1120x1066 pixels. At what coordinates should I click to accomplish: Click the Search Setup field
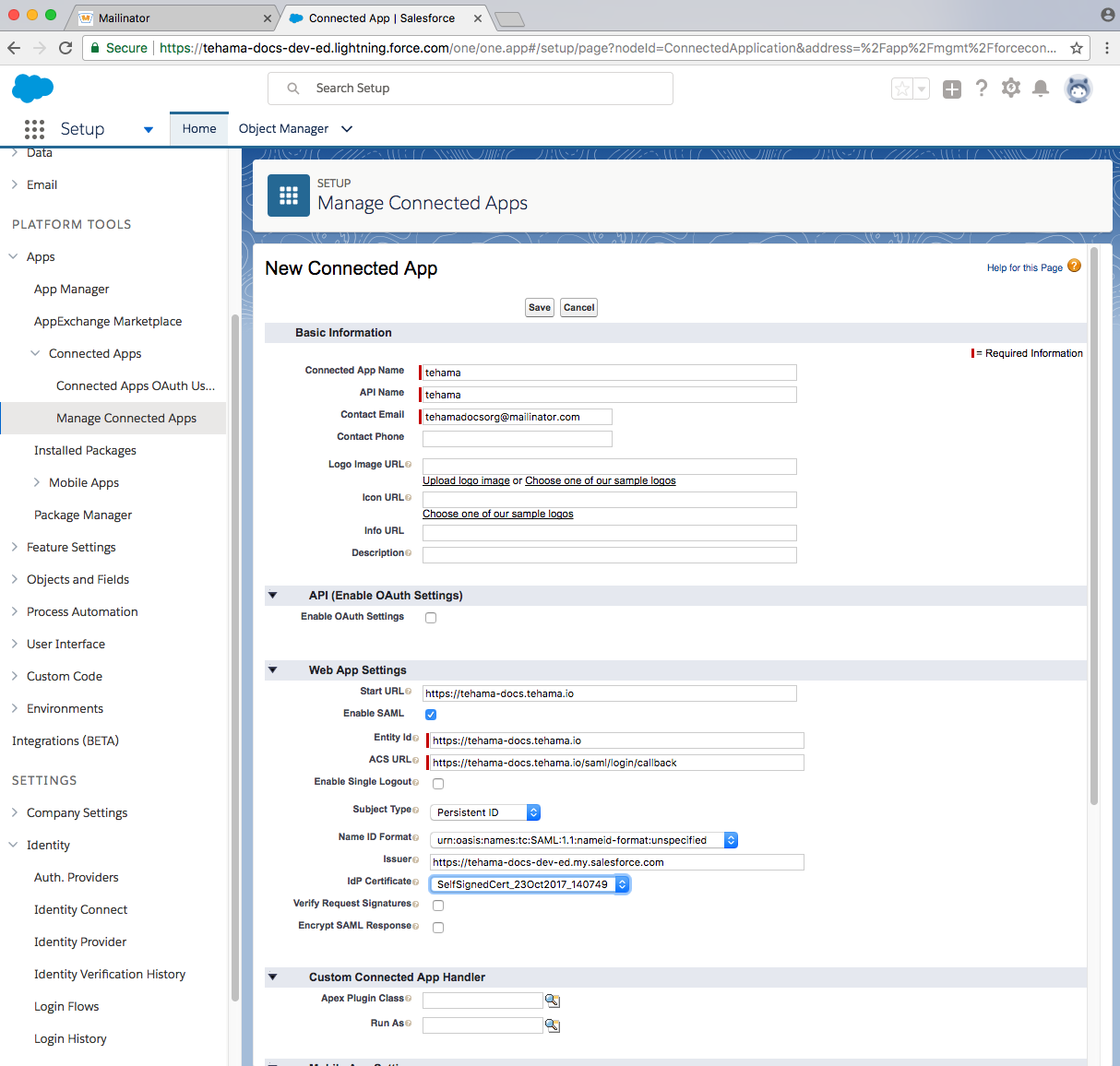pos(471,89)
